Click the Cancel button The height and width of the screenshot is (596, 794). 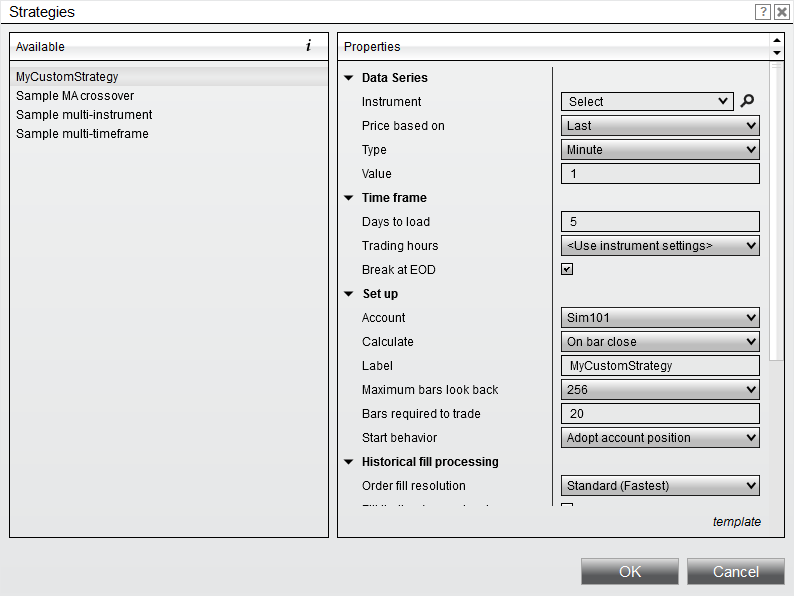[736, 571]
